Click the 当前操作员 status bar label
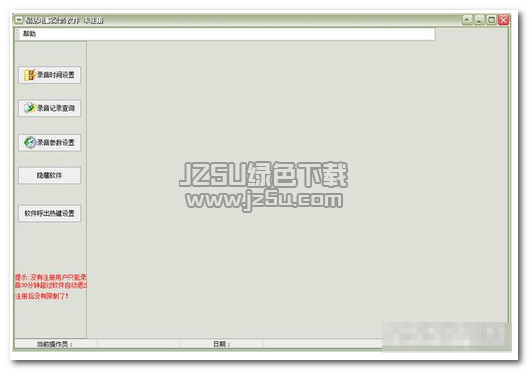This screenshot has width=529, height=371. (x=55, y=344)
